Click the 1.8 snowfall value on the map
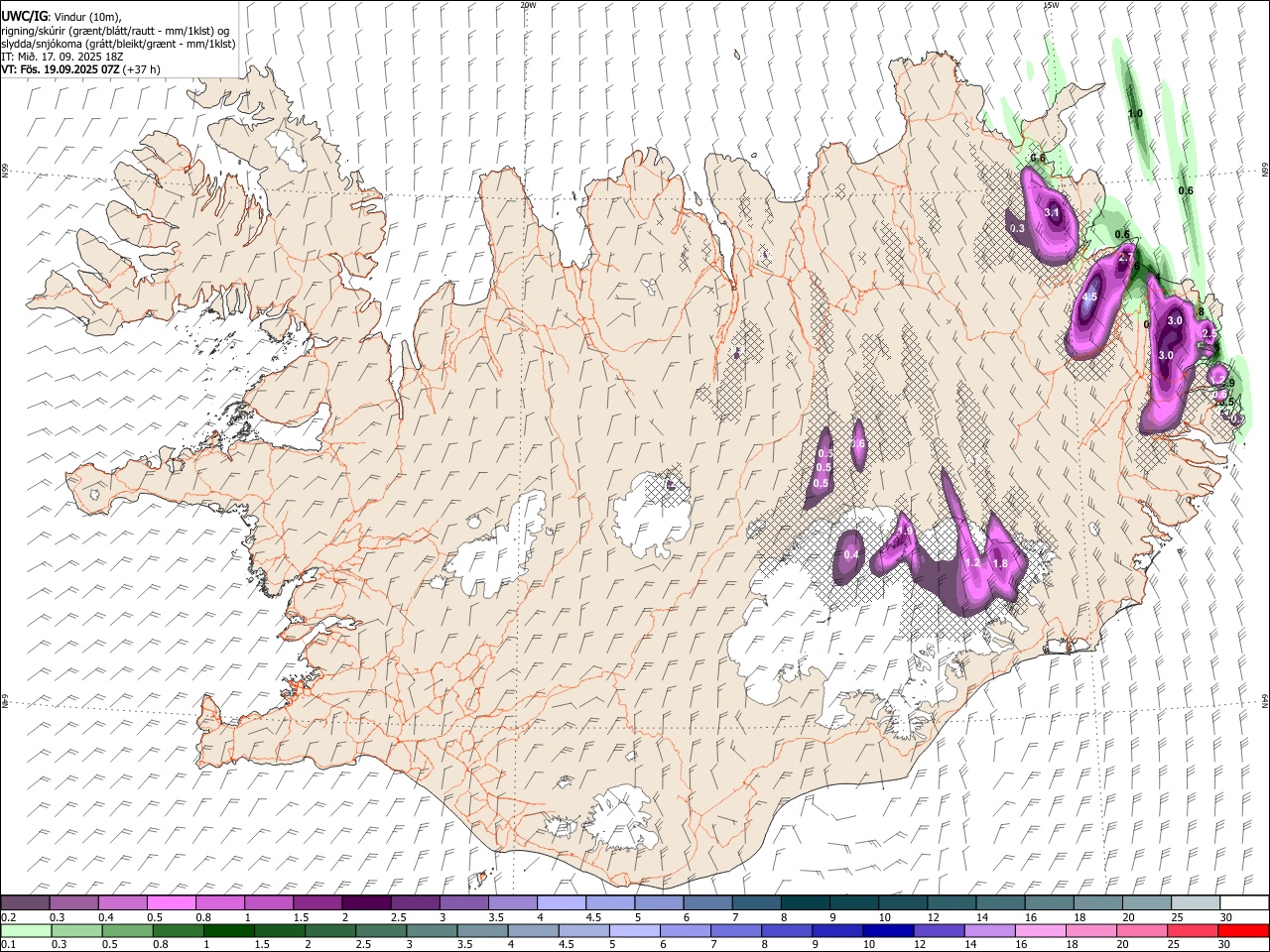 click(1000, 563)
